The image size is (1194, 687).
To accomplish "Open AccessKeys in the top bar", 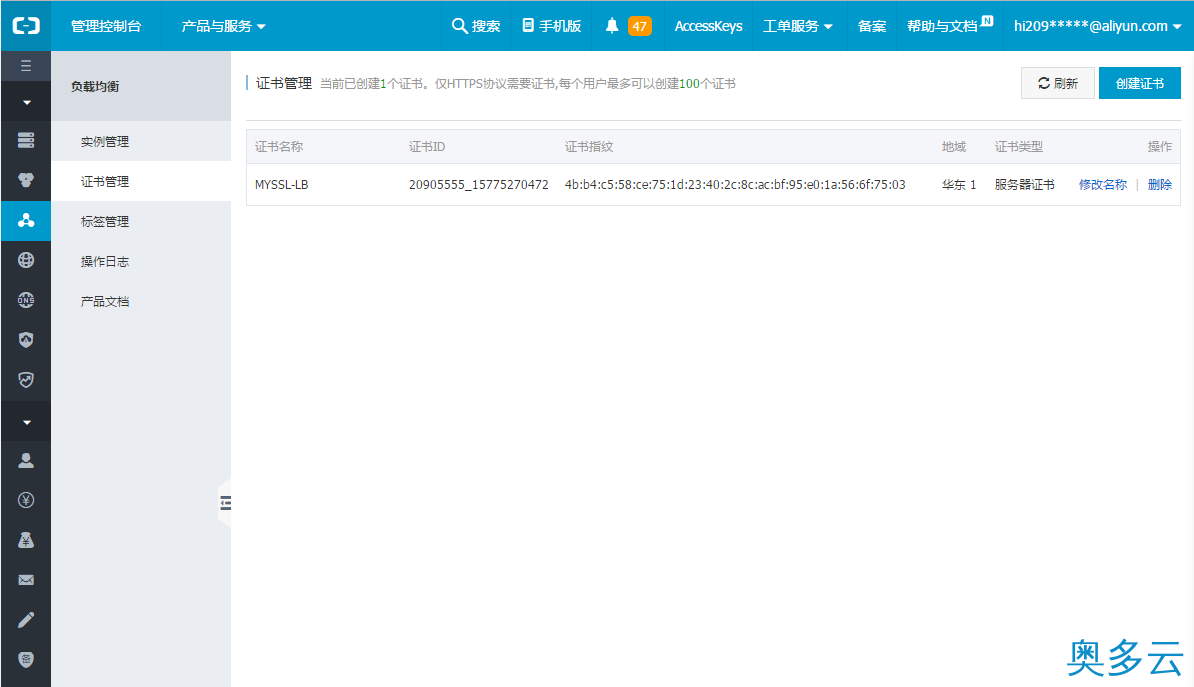I will pyautogui.click(x=708, y=26).
